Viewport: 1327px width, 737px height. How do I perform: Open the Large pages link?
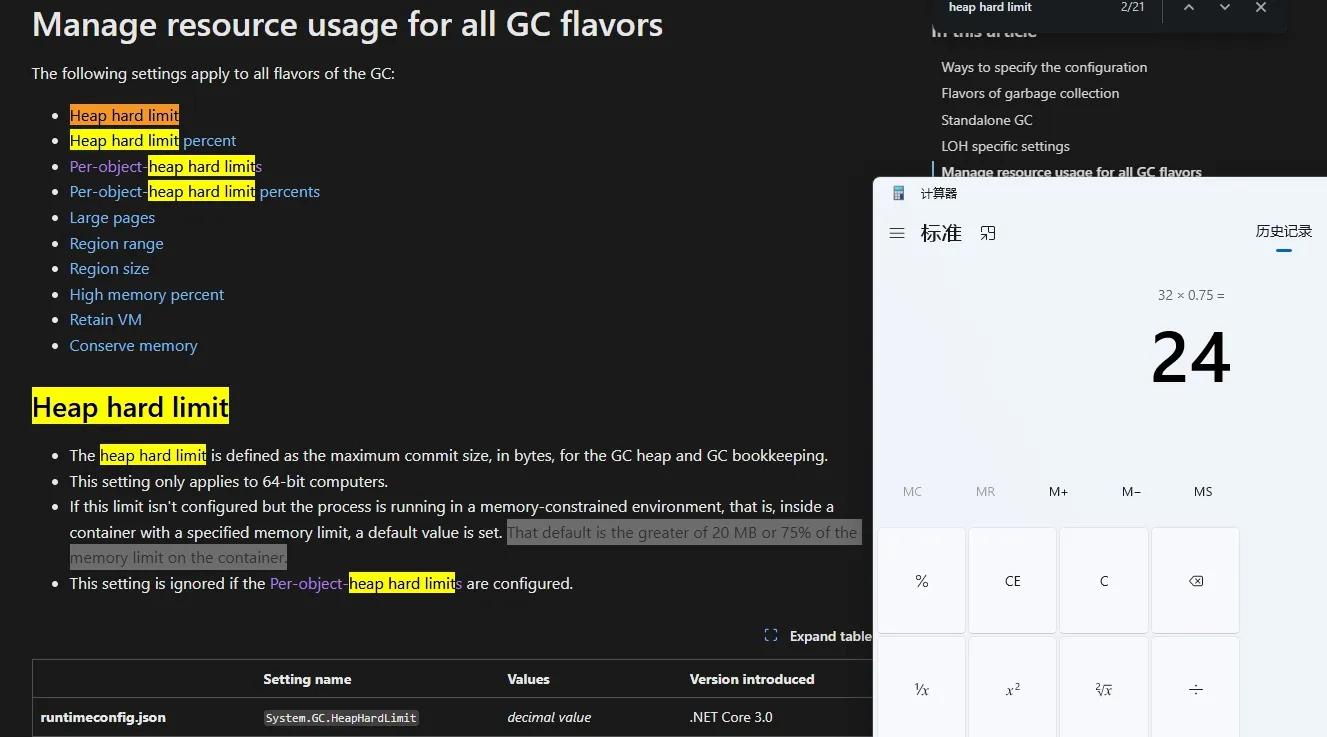point(112,218)
